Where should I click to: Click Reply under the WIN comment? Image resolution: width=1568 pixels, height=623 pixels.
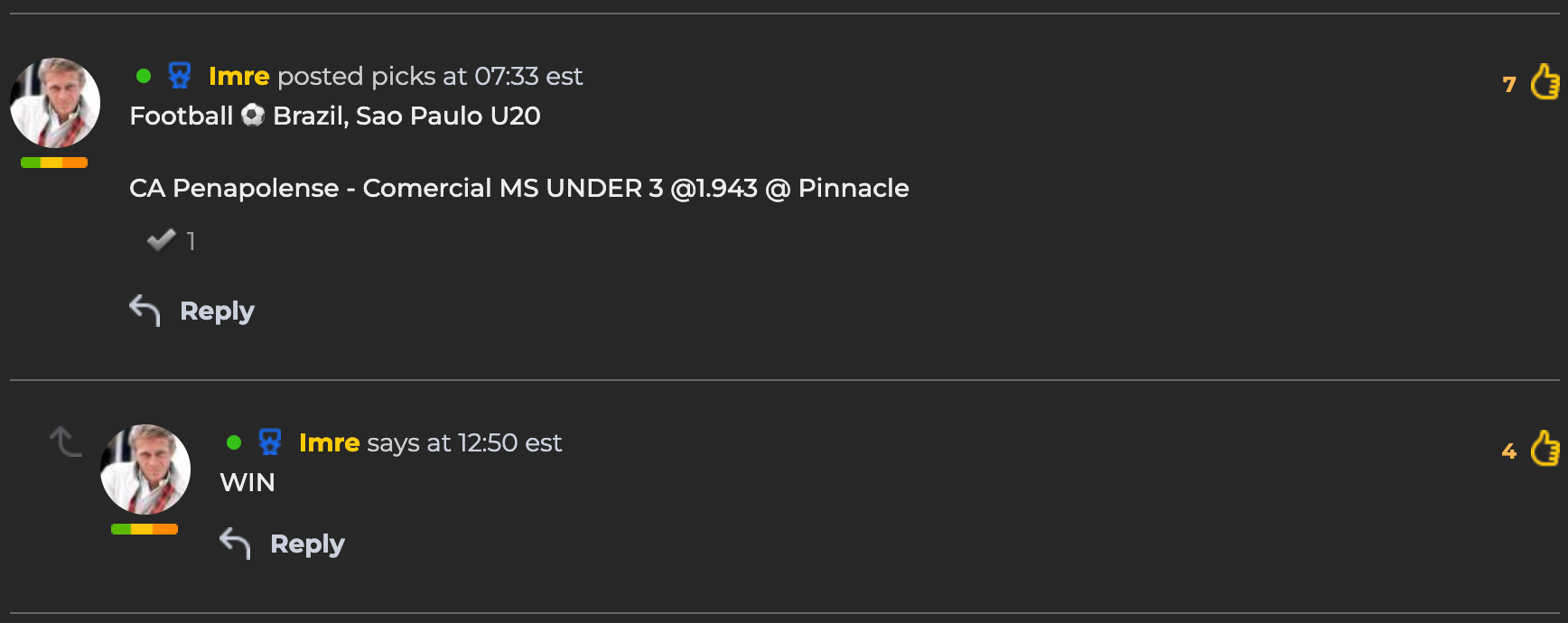(x=307, y=544)
